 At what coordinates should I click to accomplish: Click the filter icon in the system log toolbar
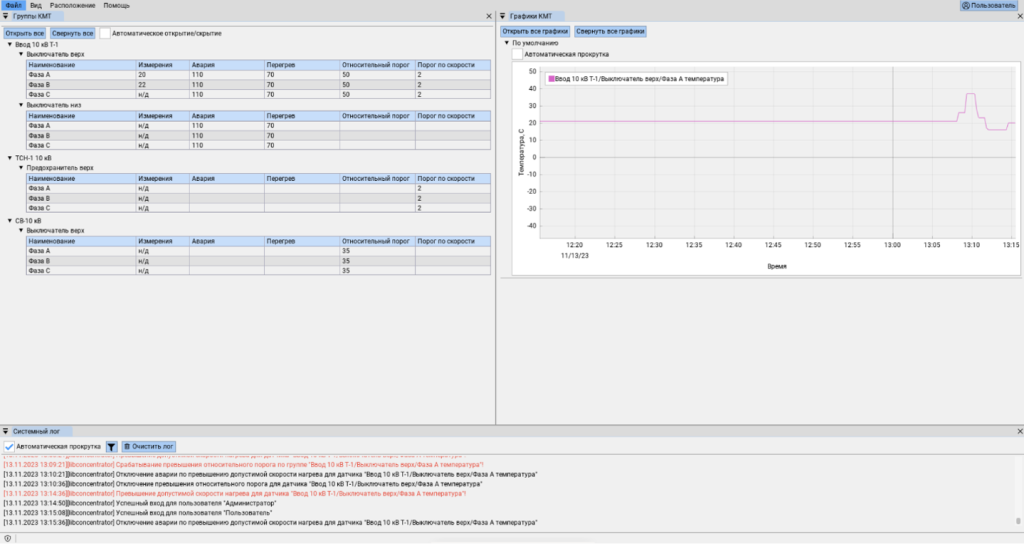(112, 446)
